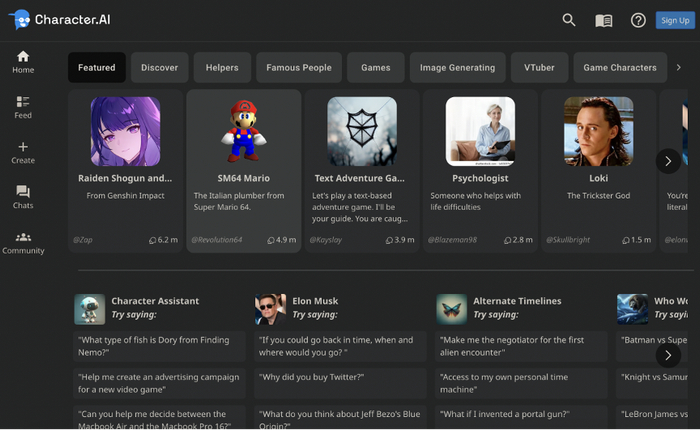Open the book guide icon
The width and height of the screenshot is (700, 430).
coord(604,21)
